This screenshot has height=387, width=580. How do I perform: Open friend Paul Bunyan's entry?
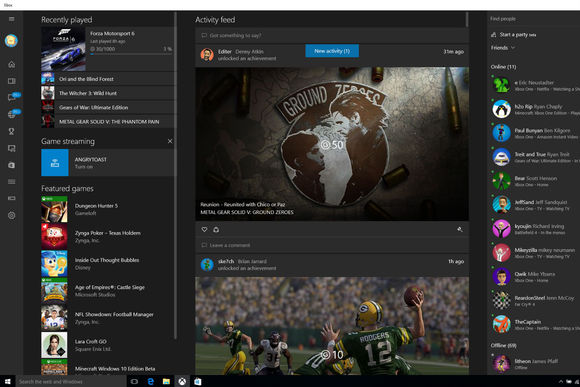tap(535, 133)
